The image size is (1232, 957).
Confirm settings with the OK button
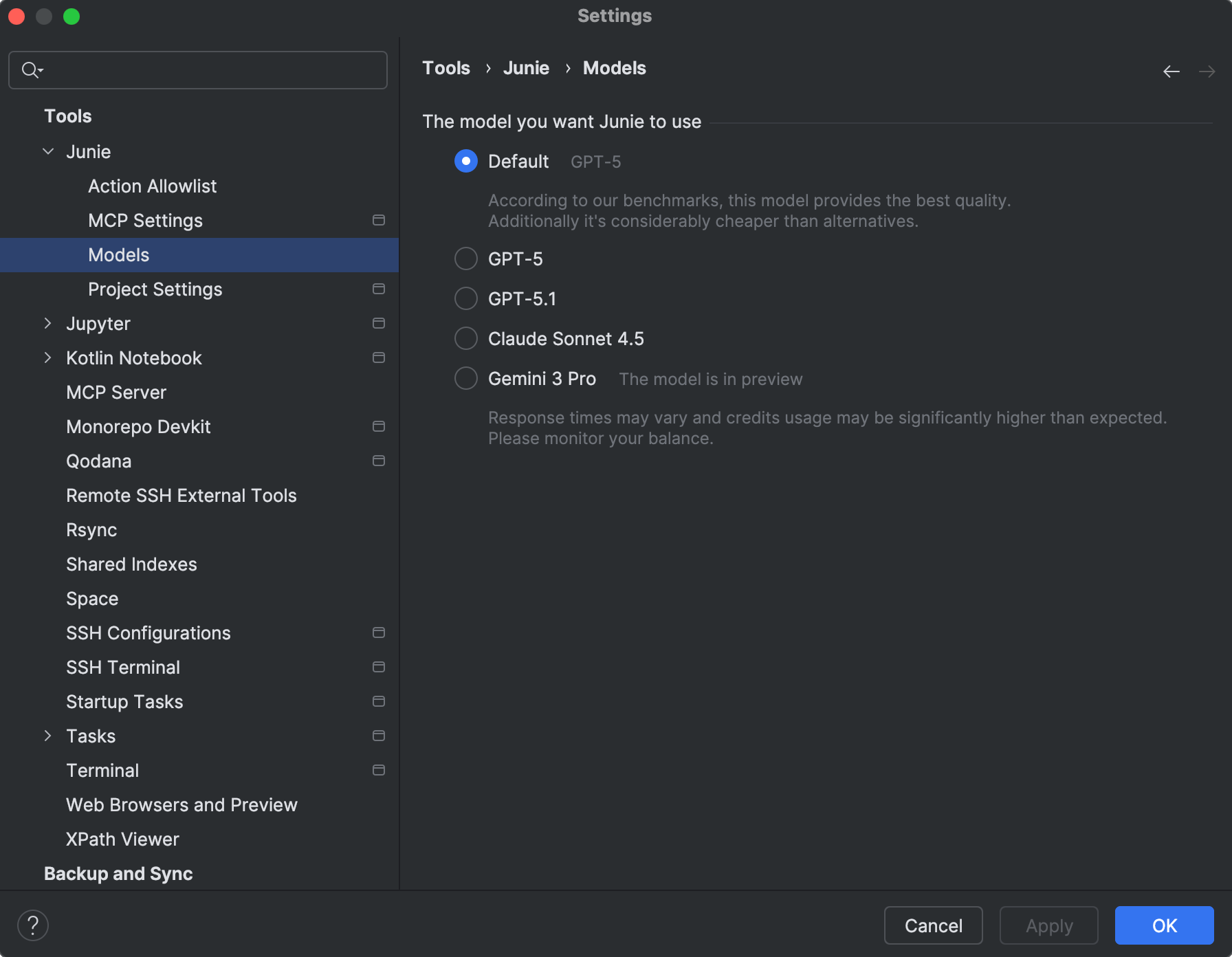click(1164, 925)
